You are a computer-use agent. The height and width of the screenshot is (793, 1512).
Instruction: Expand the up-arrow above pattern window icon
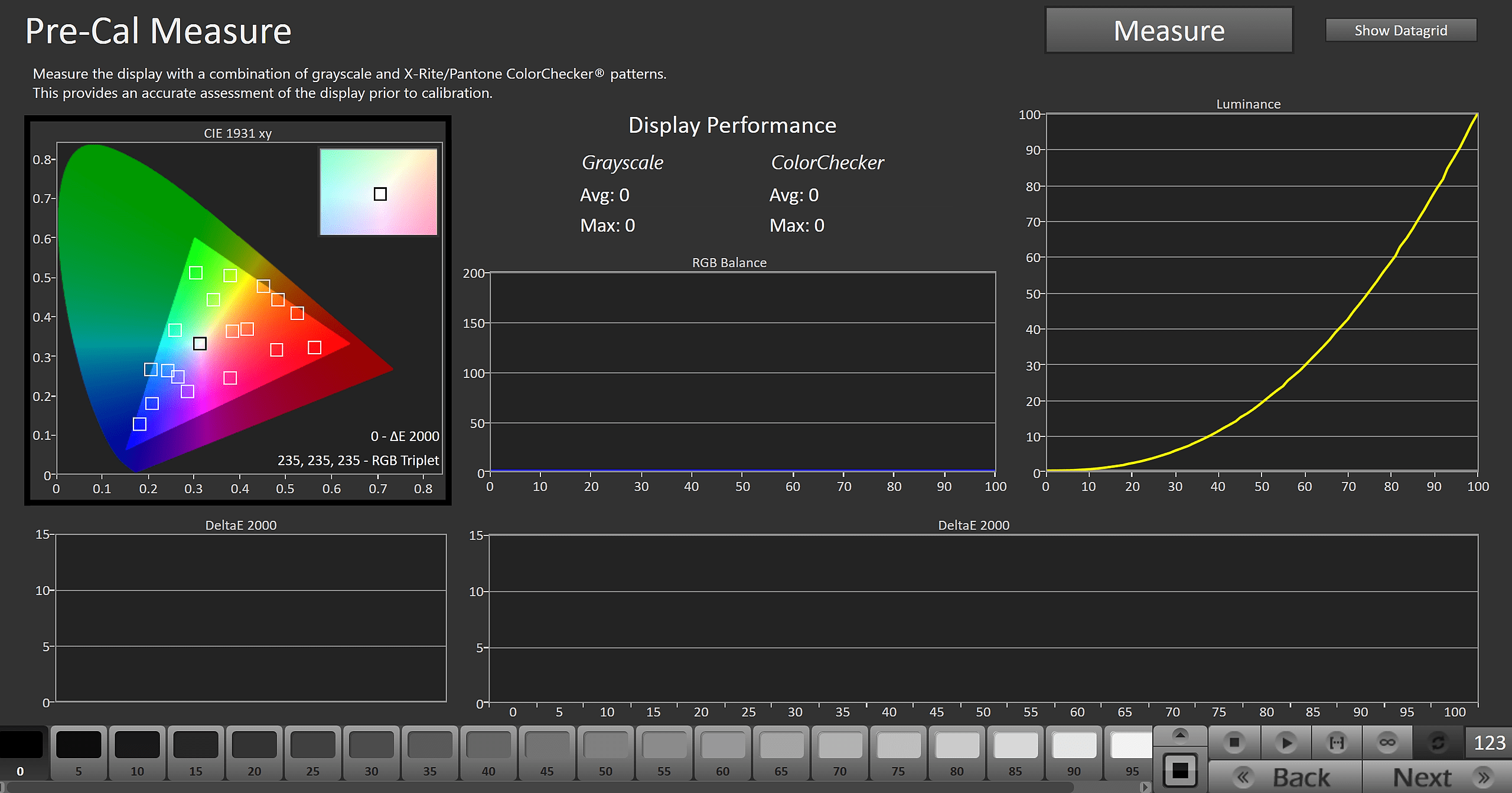click(x=1180, y=735)
